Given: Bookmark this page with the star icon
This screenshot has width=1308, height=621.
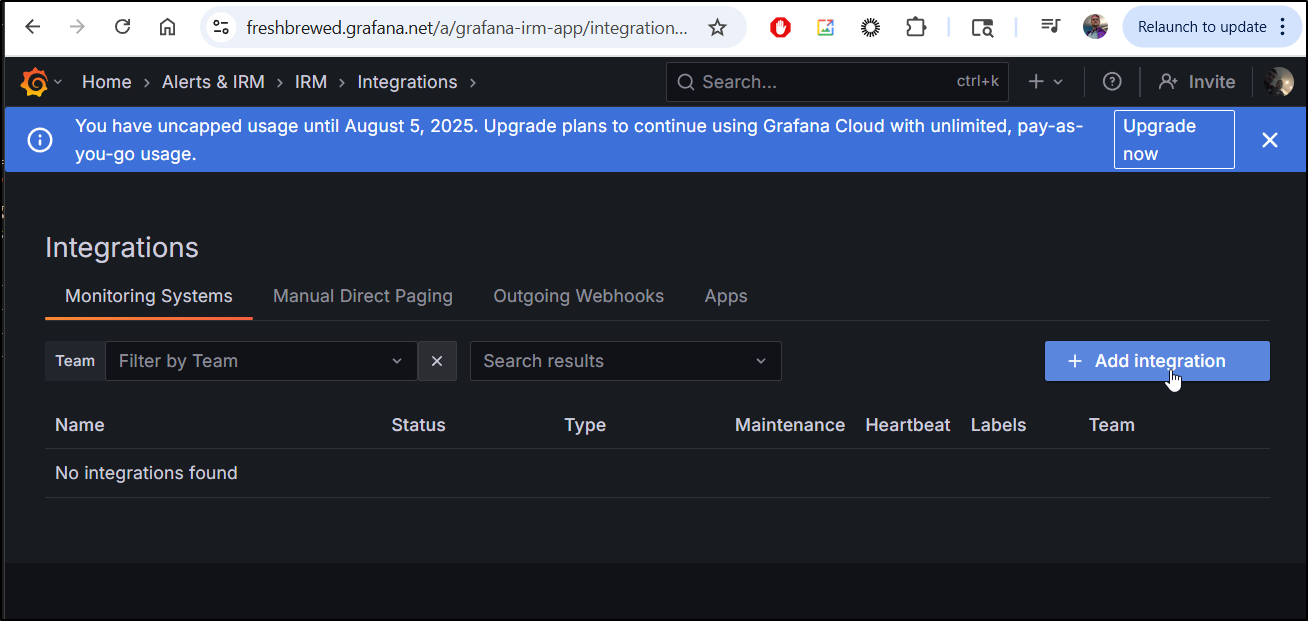Looking at the screenshot, I should (x=717, y=28).
